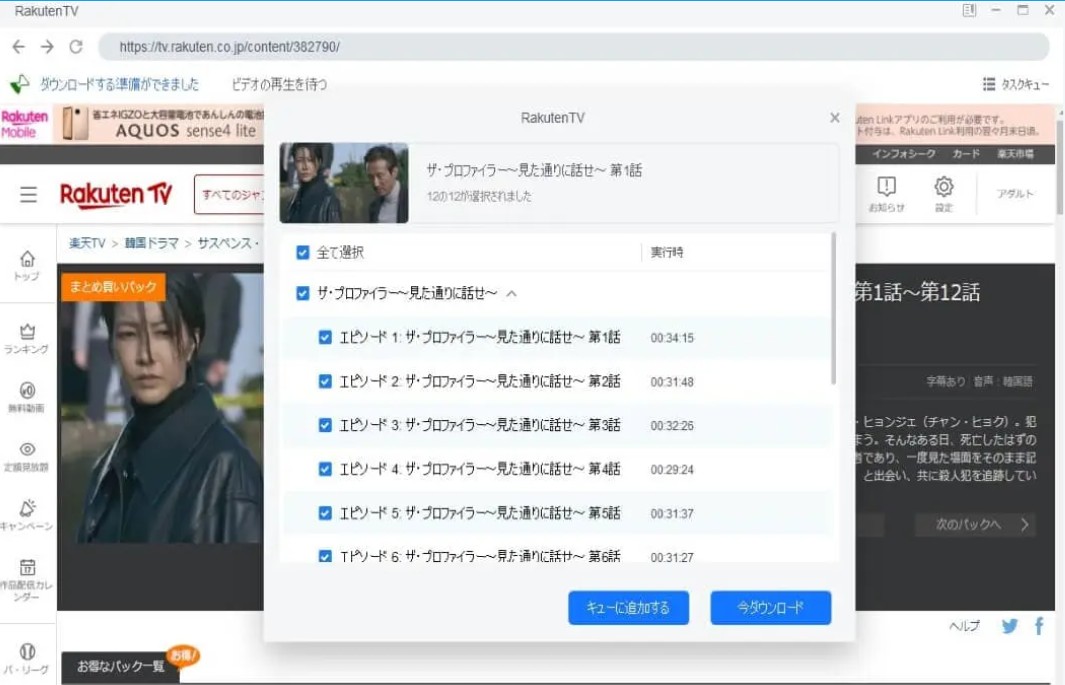The height and width of the screenshot is (685, 1065).
Task: Collapse the series episode list chevron
Action: [x=511, y=294]
